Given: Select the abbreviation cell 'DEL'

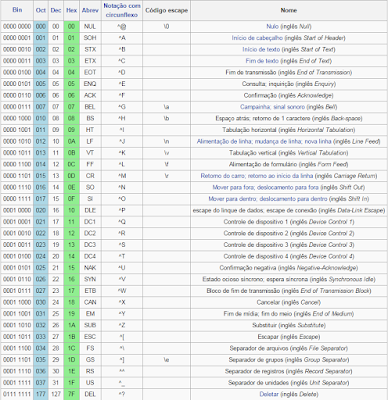Looking at the screenshot, I should click(90, 394).
